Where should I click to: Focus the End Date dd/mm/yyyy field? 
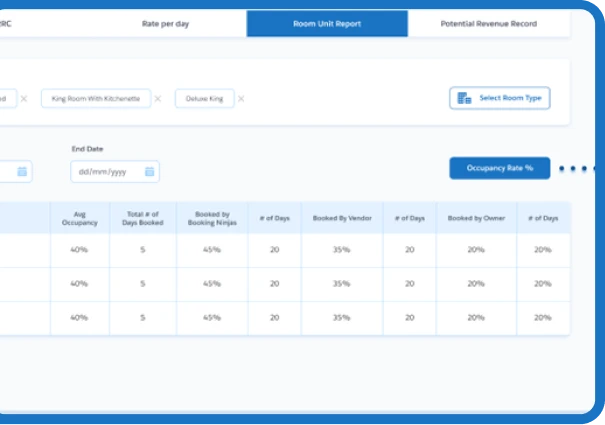[x=104, y=172]
